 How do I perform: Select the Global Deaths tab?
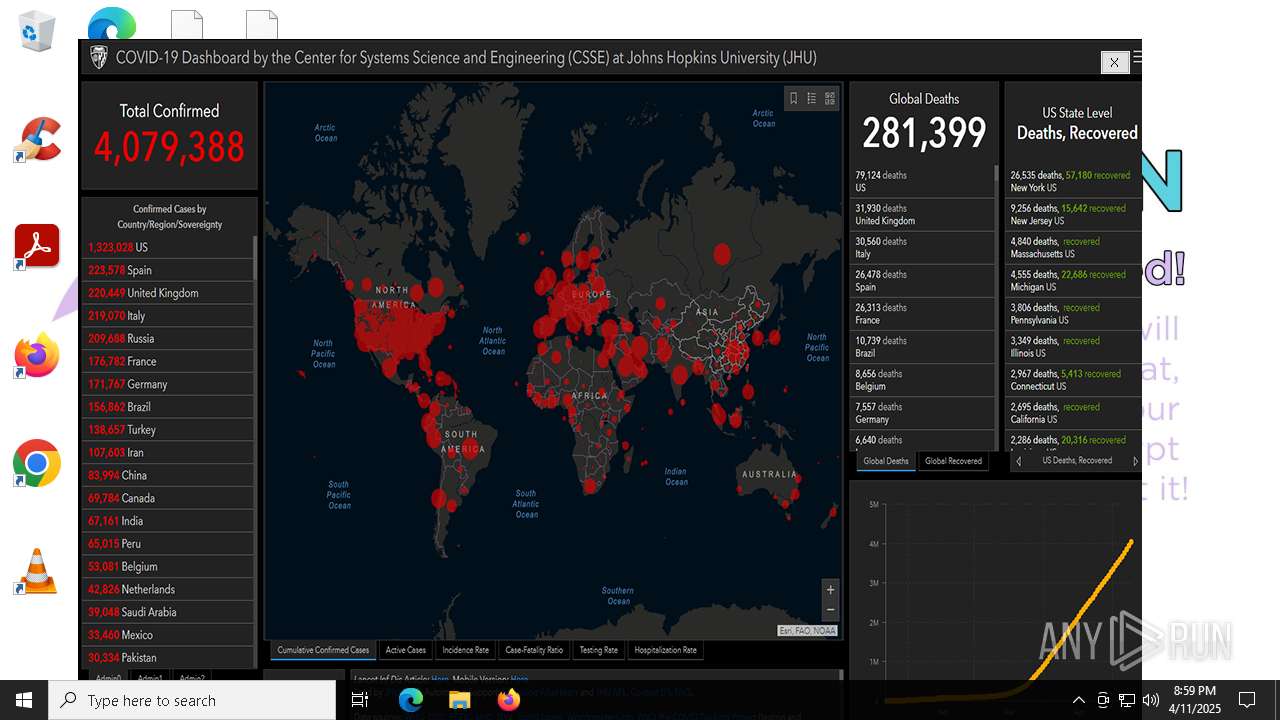pyautogui.click(x=886, y=461)
